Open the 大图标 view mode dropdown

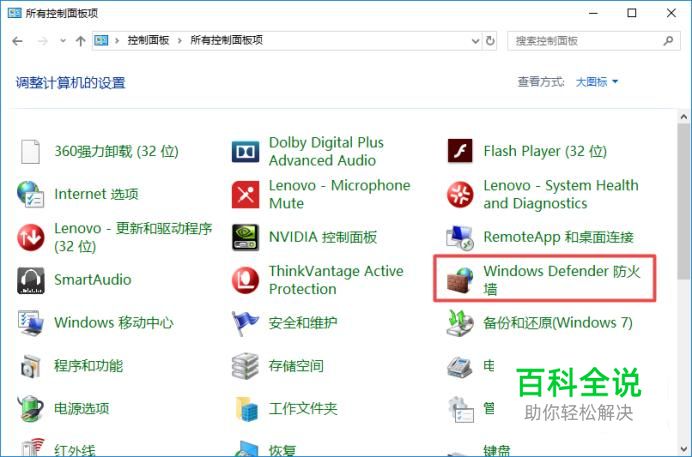click(597, 82)
